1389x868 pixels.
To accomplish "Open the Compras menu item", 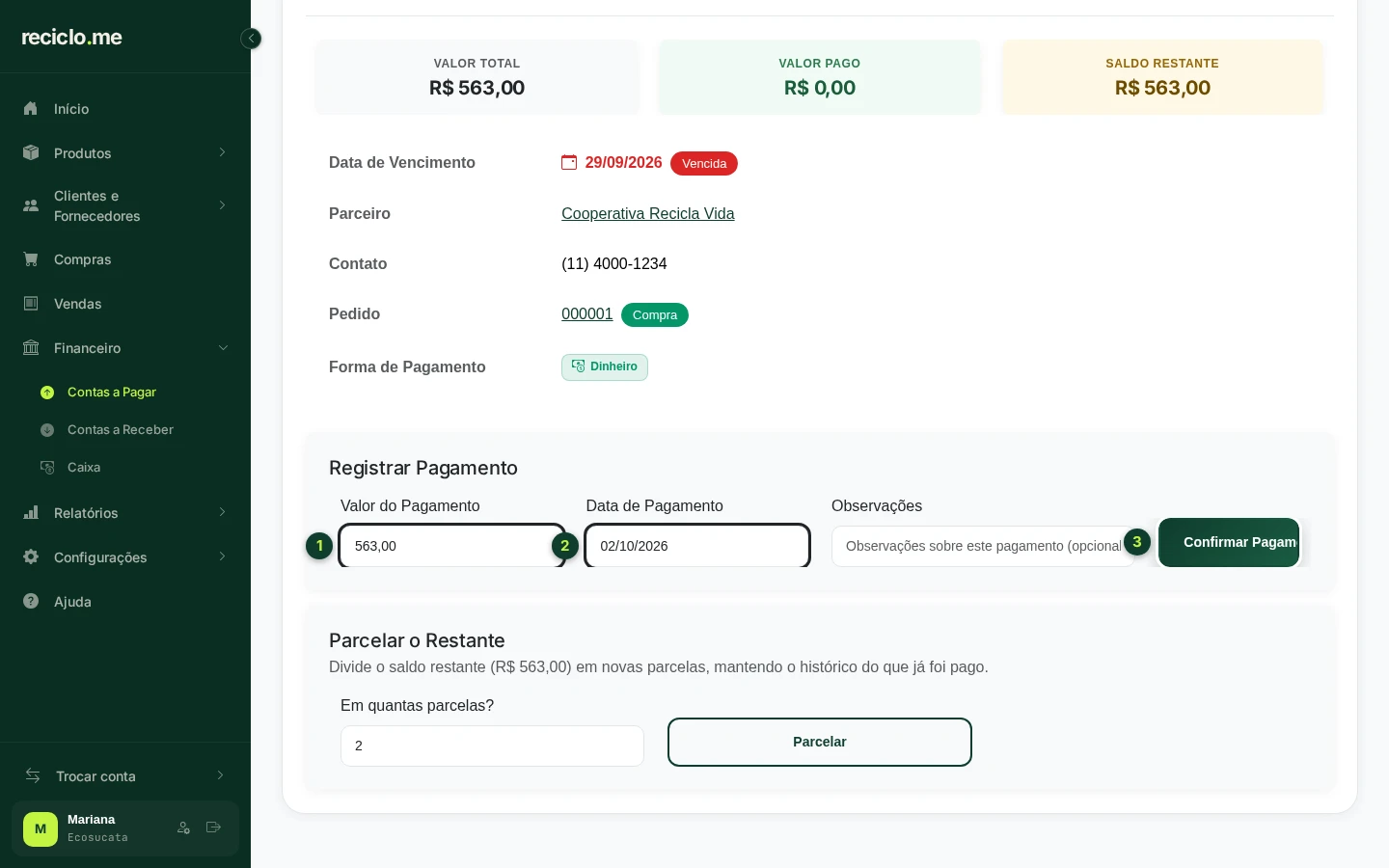I will (125, 259).
